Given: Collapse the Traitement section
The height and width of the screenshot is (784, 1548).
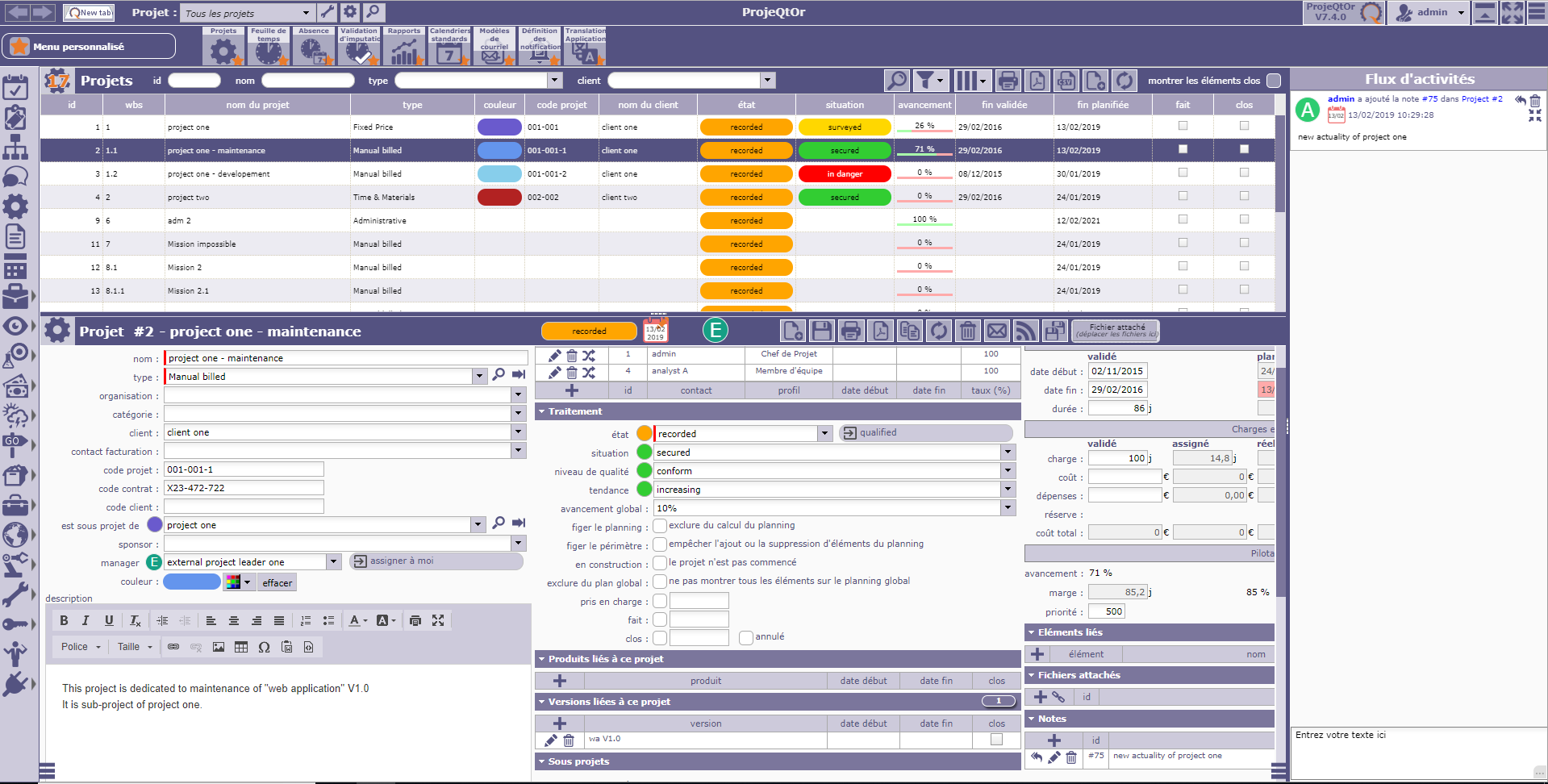Looking at the screenshot, I should click(x=542, y=411).
